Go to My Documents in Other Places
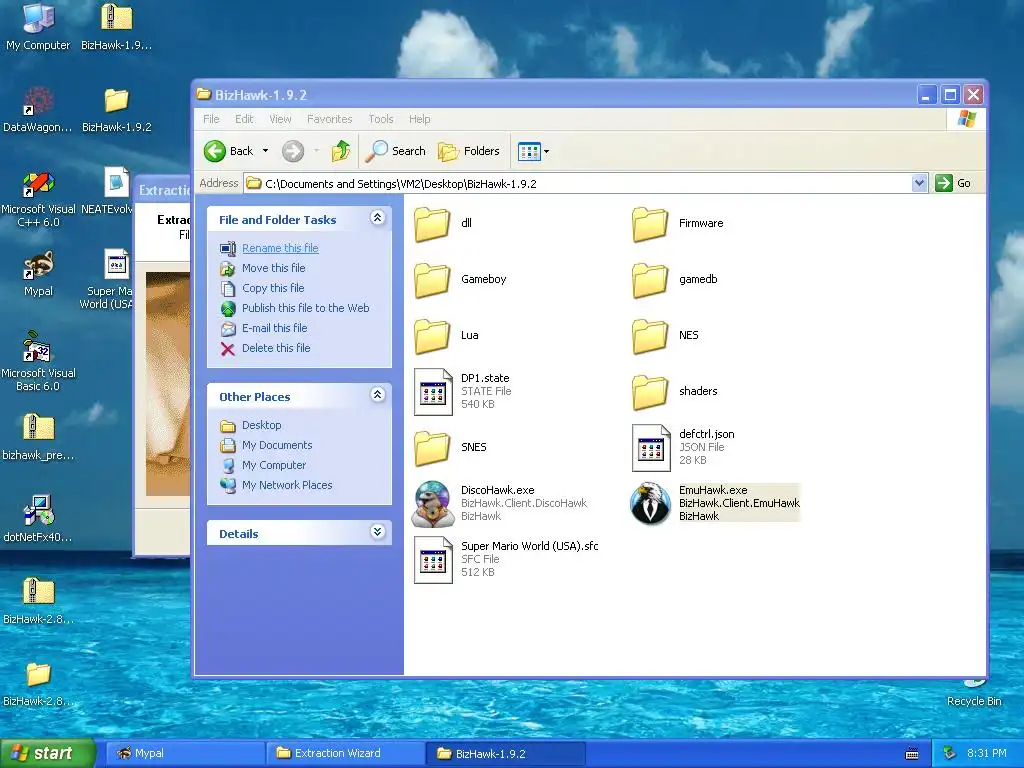Image resolution: width=1024 pixels, height=768 pixels. click(277, 445)
